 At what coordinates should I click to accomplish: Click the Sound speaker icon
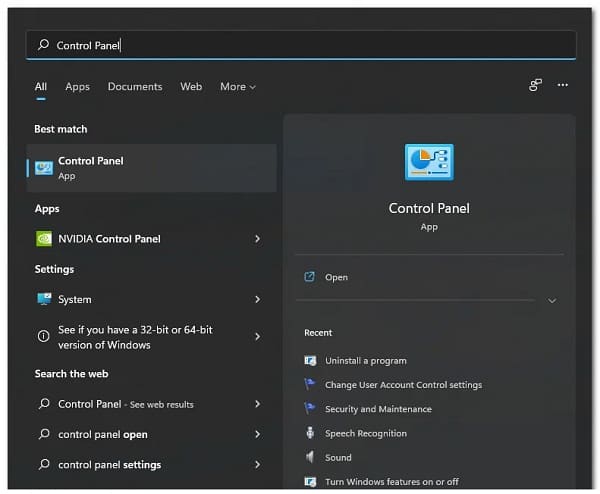(x=310, y=457)
